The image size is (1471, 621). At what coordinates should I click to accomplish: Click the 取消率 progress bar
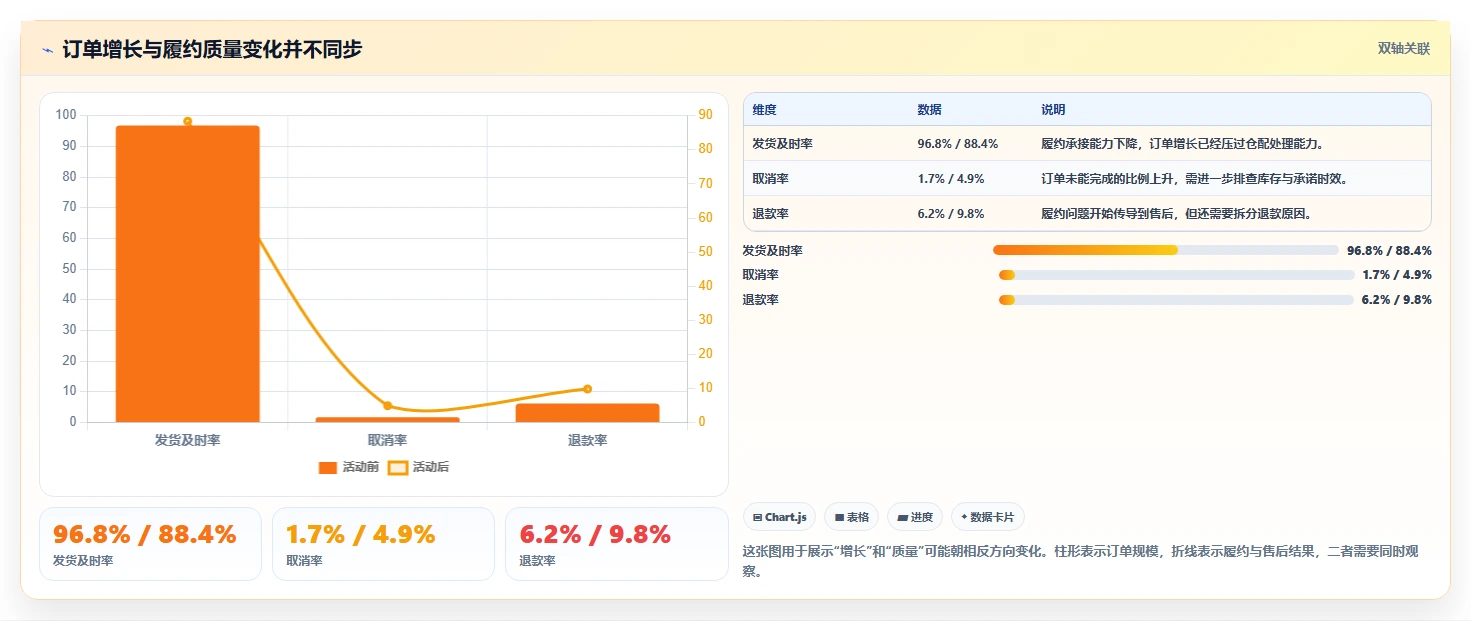pos(1176,275)
